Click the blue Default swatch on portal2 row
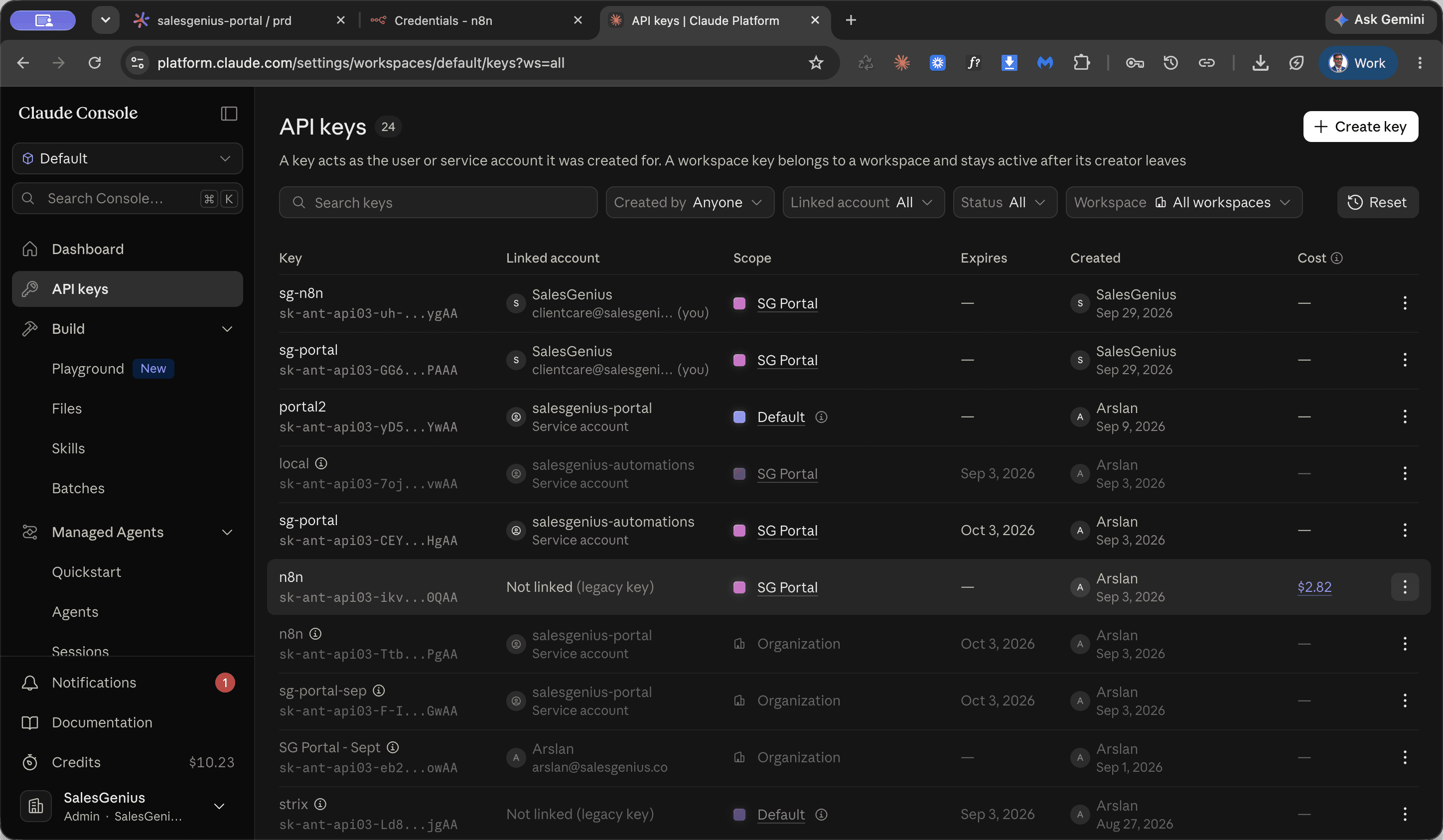The height and width of the screenshot is (840, 1443). pyautogui.click(x=739, y=417)
